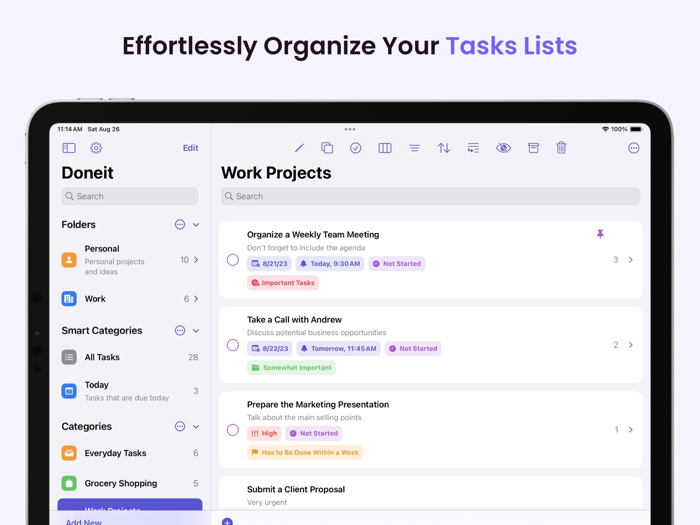Viewport: 700px width, 525px height.
Task: Click the battery icon in status bar
Action: click(x=636, y=129)
